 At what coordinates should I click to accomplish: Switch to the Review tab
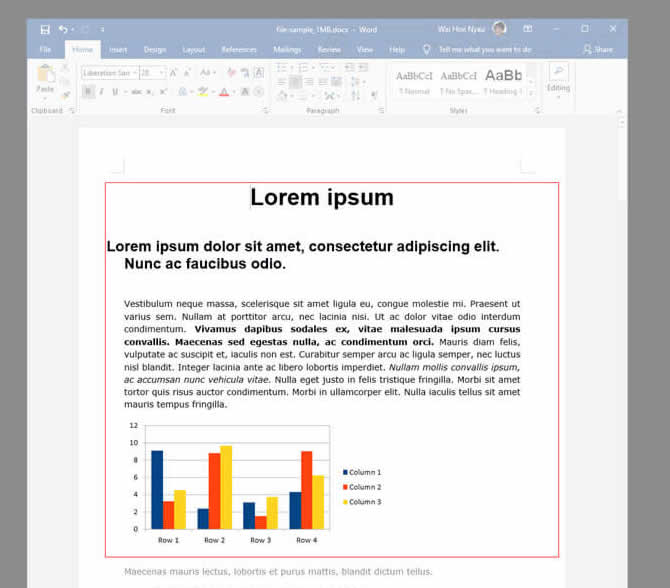329,50
